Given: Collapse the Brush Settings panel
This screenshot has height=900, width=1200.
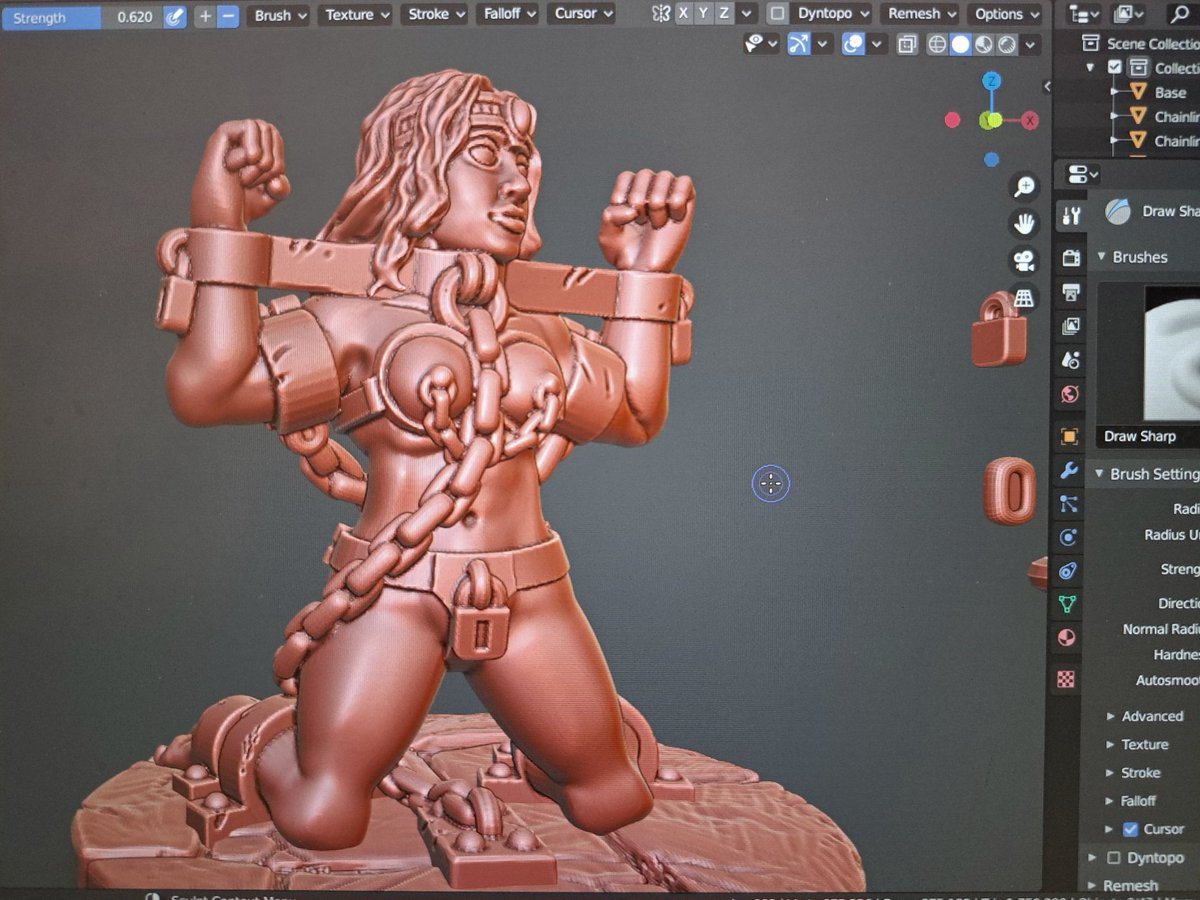Looking at the screenshot, I should click(1097, 474).
